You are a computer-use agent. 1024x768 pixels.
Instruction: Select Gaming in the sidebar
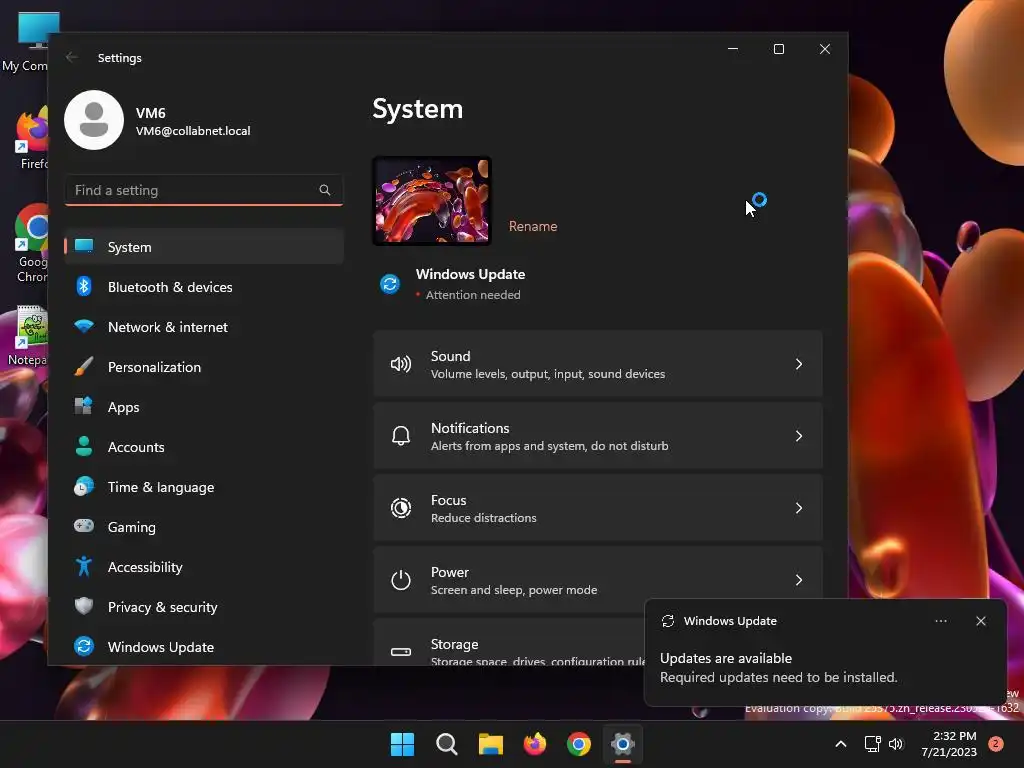[204, 526]
